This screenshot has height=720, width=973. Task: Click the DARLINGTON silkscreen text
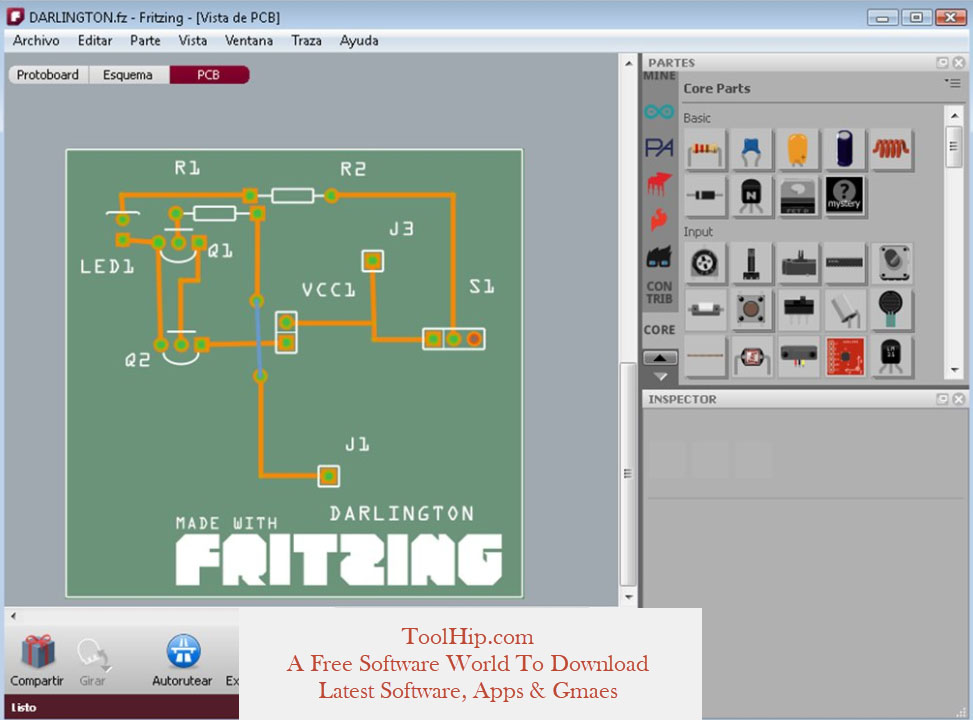tap(401, 513)
